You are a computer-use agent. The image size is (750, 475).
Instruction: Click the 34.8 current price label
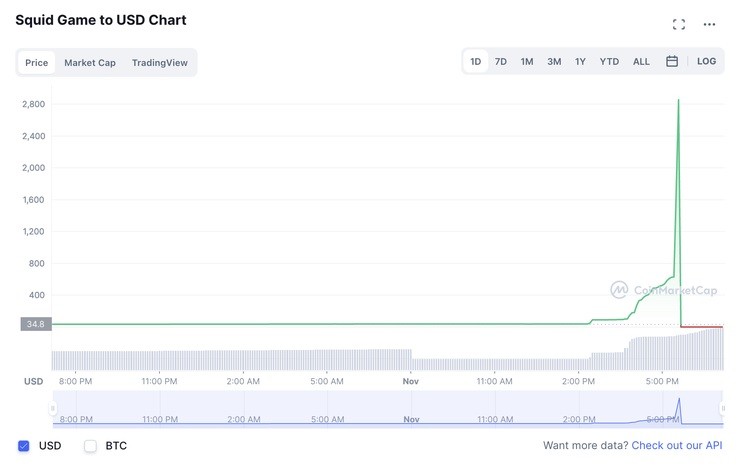(36, 324)
